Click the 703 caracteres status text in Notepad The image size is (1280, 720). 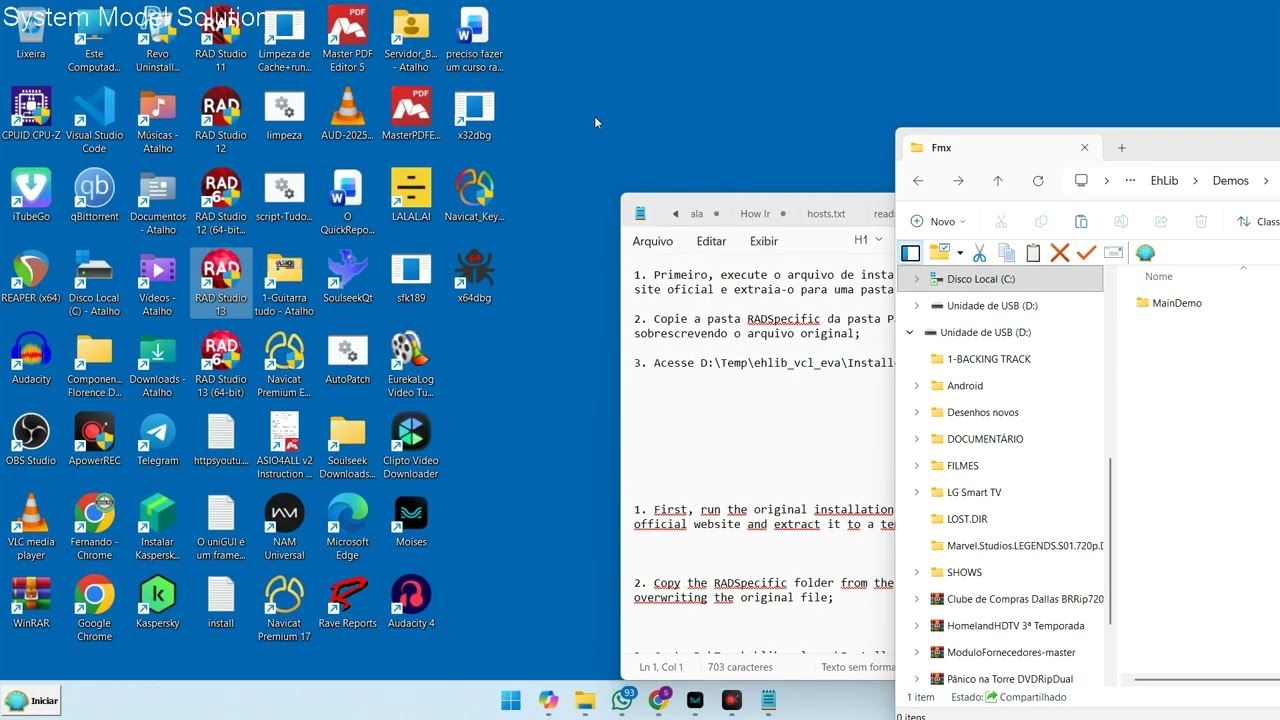pos(740,667)
